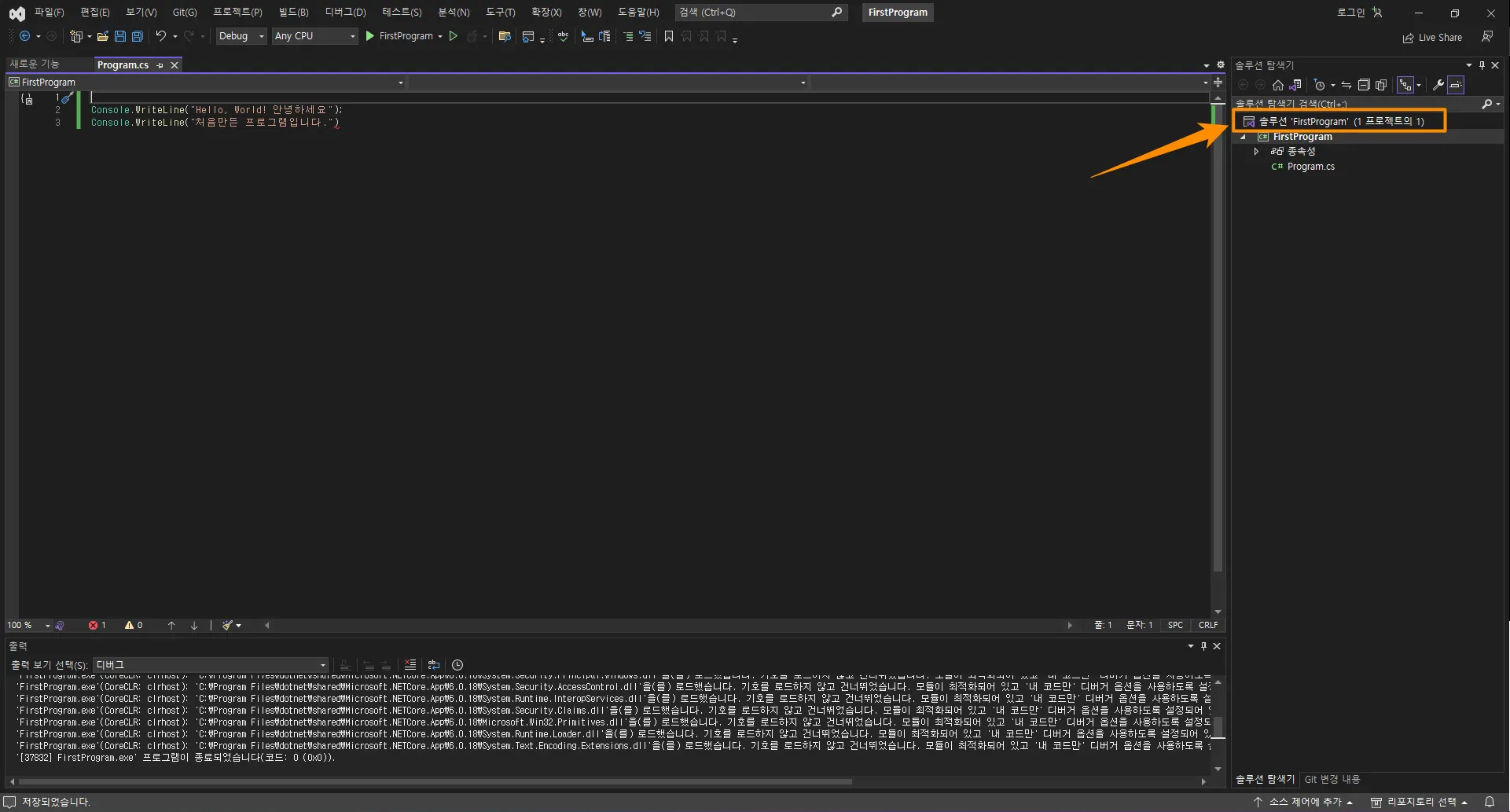Open the Any CPU platform dropdown

(314, 36)
